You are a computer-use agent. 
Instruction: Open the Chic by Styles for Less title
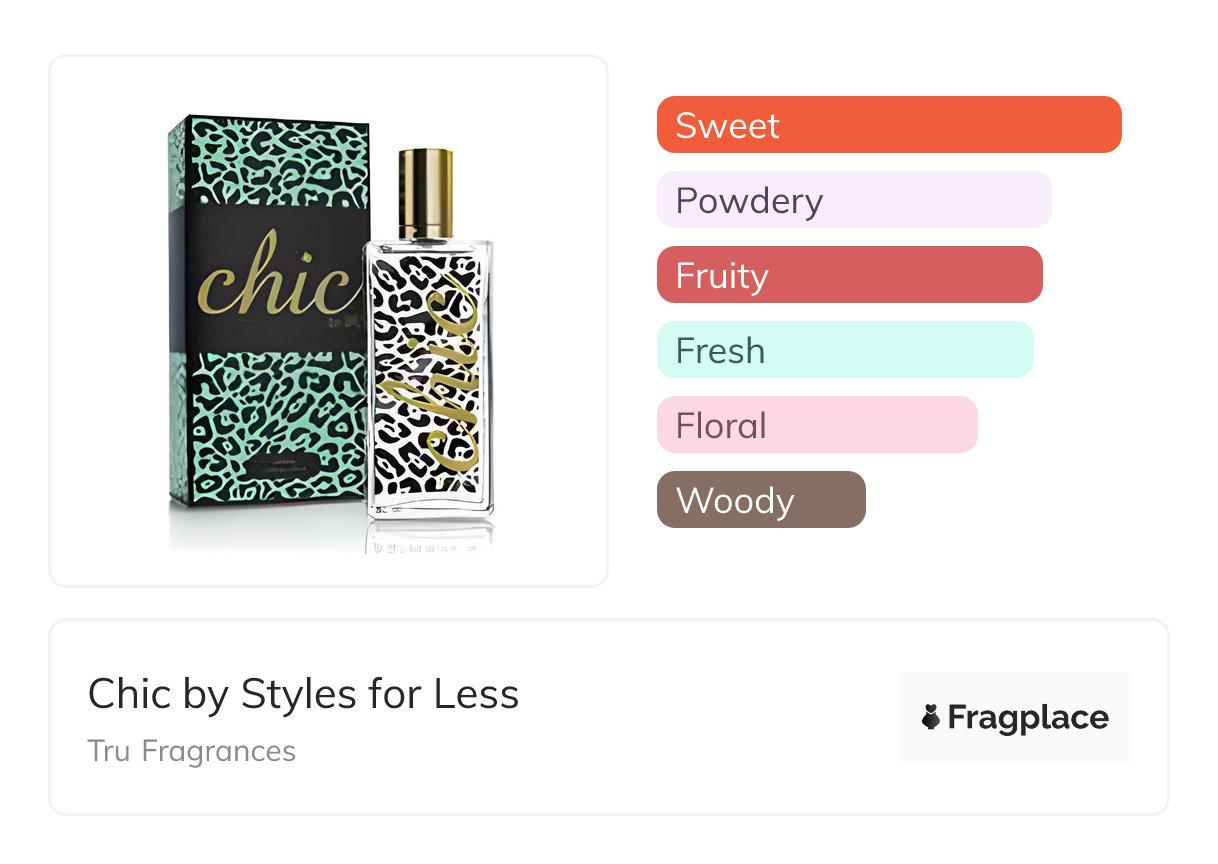[x=303, y=694]
